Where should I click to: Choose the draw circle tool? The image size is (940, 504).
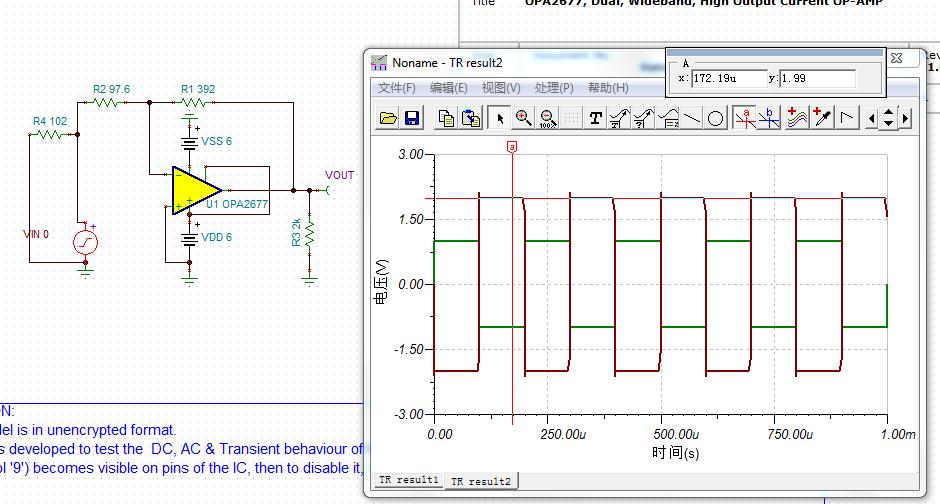[715, 118]
